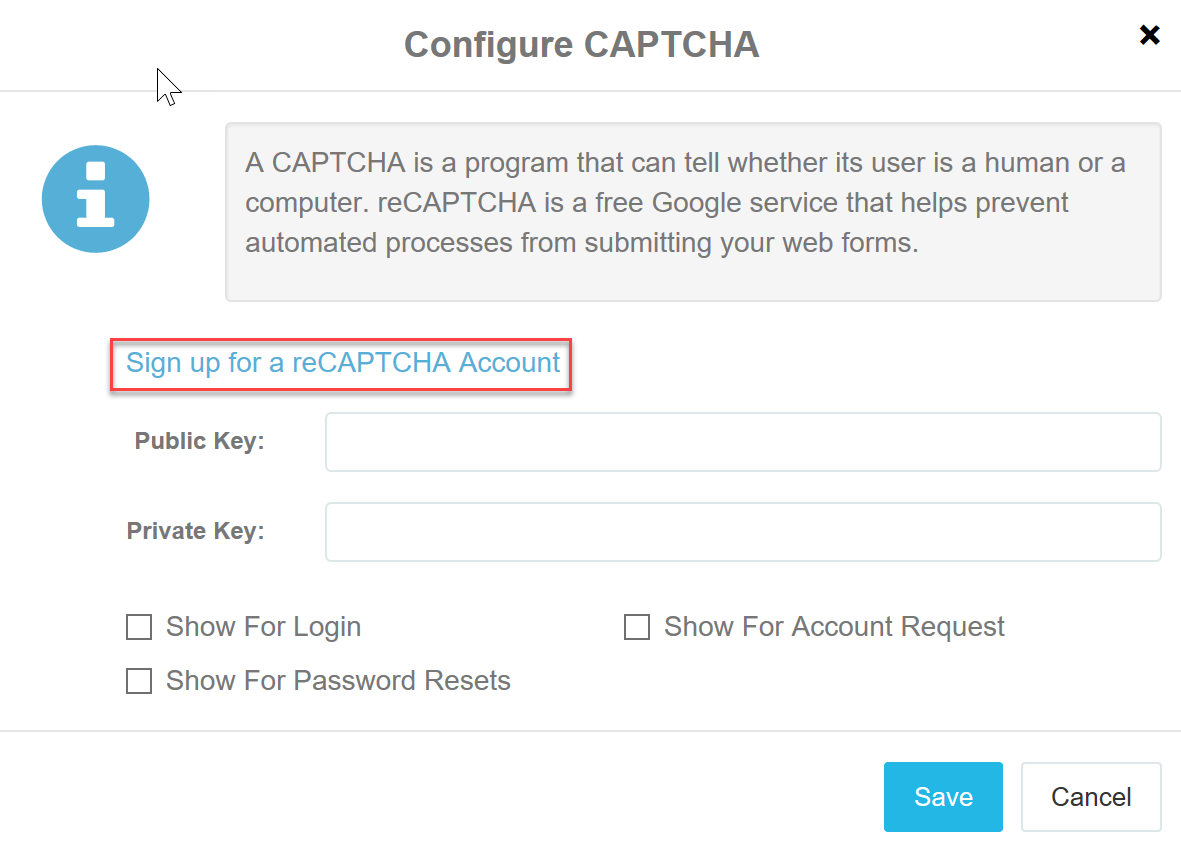
Task: Click the divider line below the dialog title
Action: [x=590, y=91]
